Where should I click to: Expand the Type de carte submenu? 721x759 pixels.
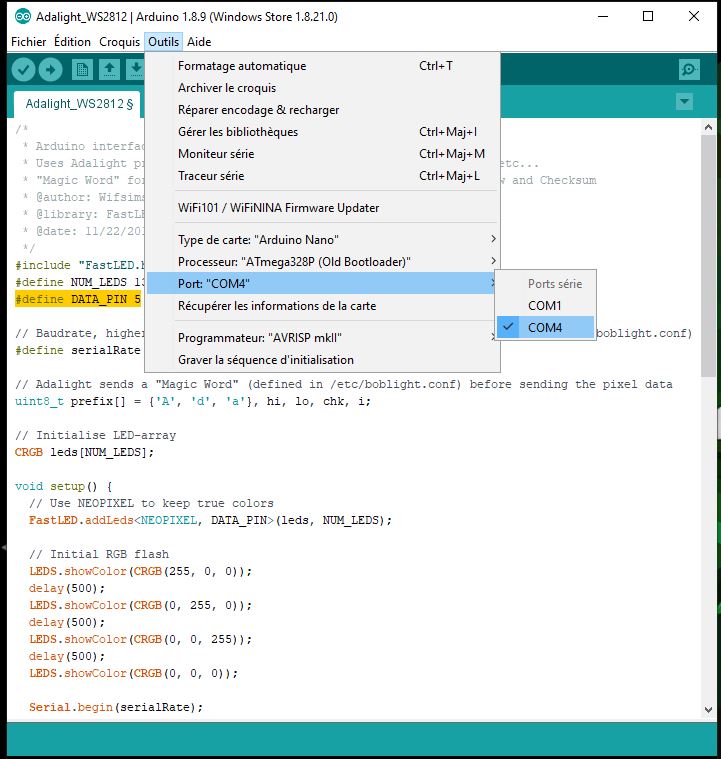pos(323,240)
